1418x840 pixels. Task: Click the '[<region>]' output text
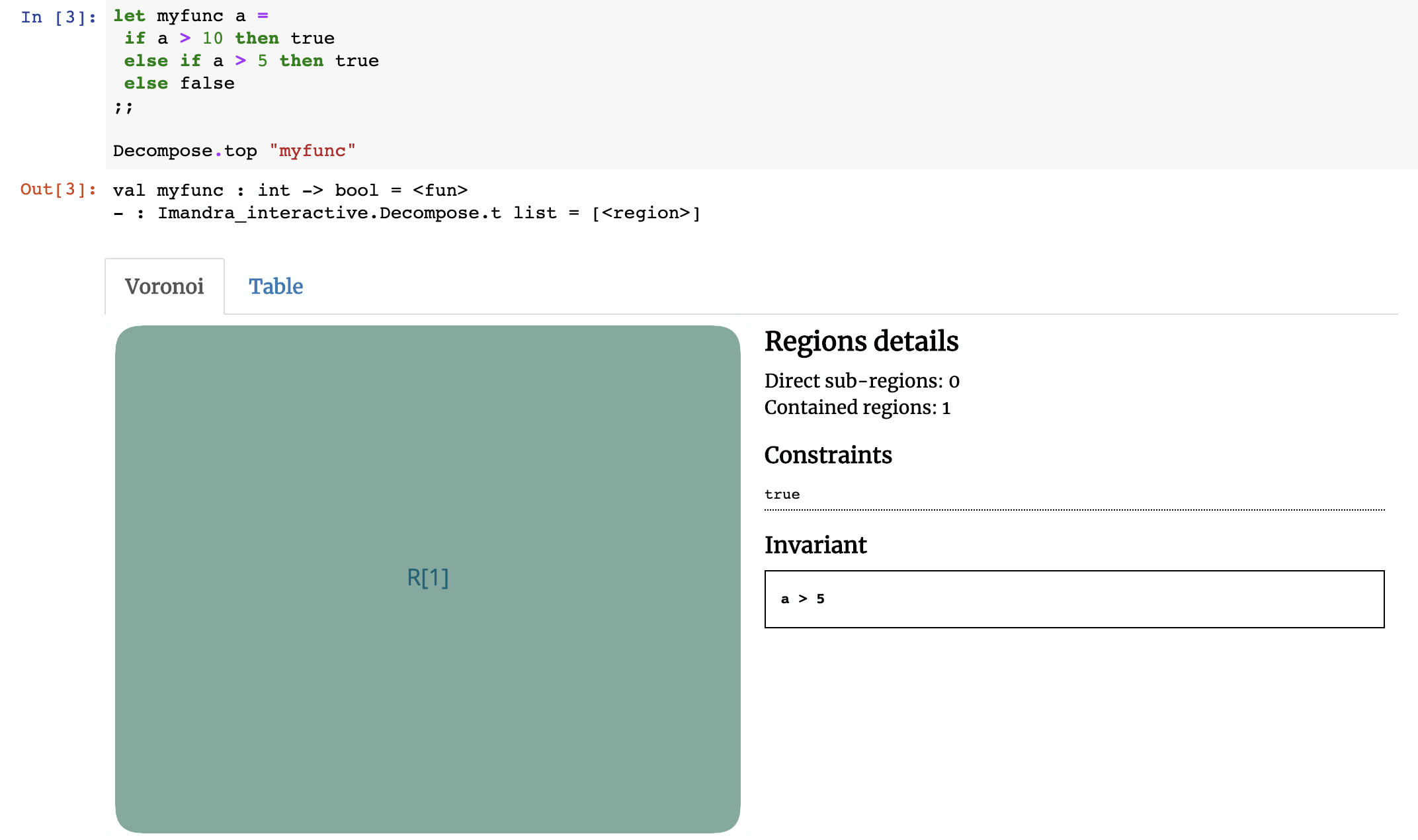[x=646, y=213]
